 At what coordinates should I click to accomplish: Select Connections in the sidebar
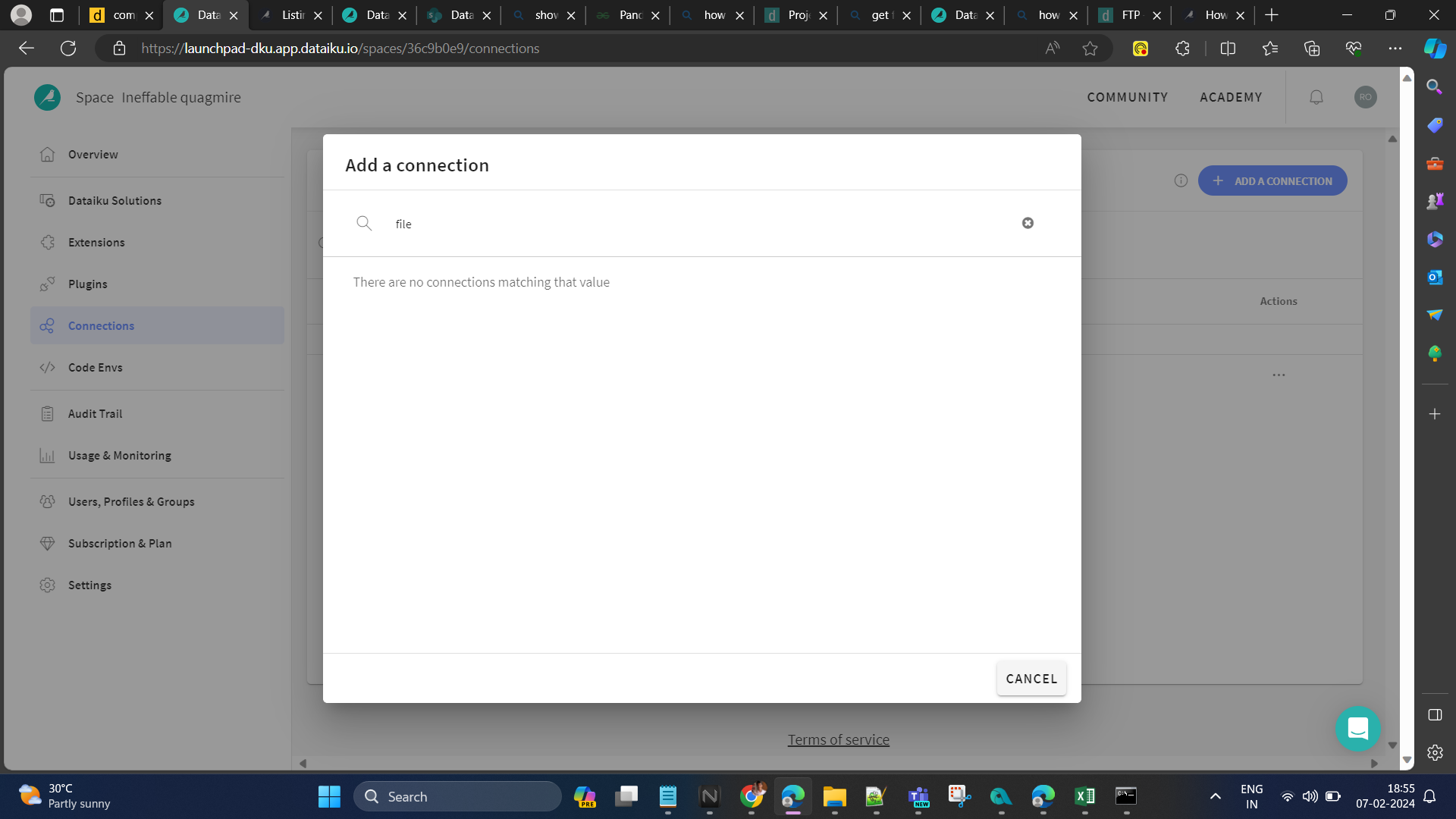click(x=157, y=325)
